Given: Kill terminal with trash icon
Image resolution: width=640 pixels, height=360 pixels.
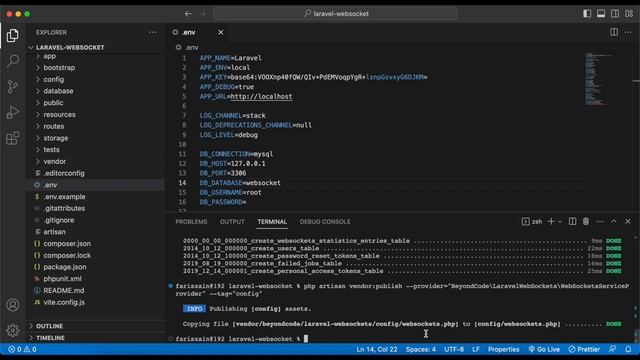Looking at the screenshot, I should tap(586, 221).
